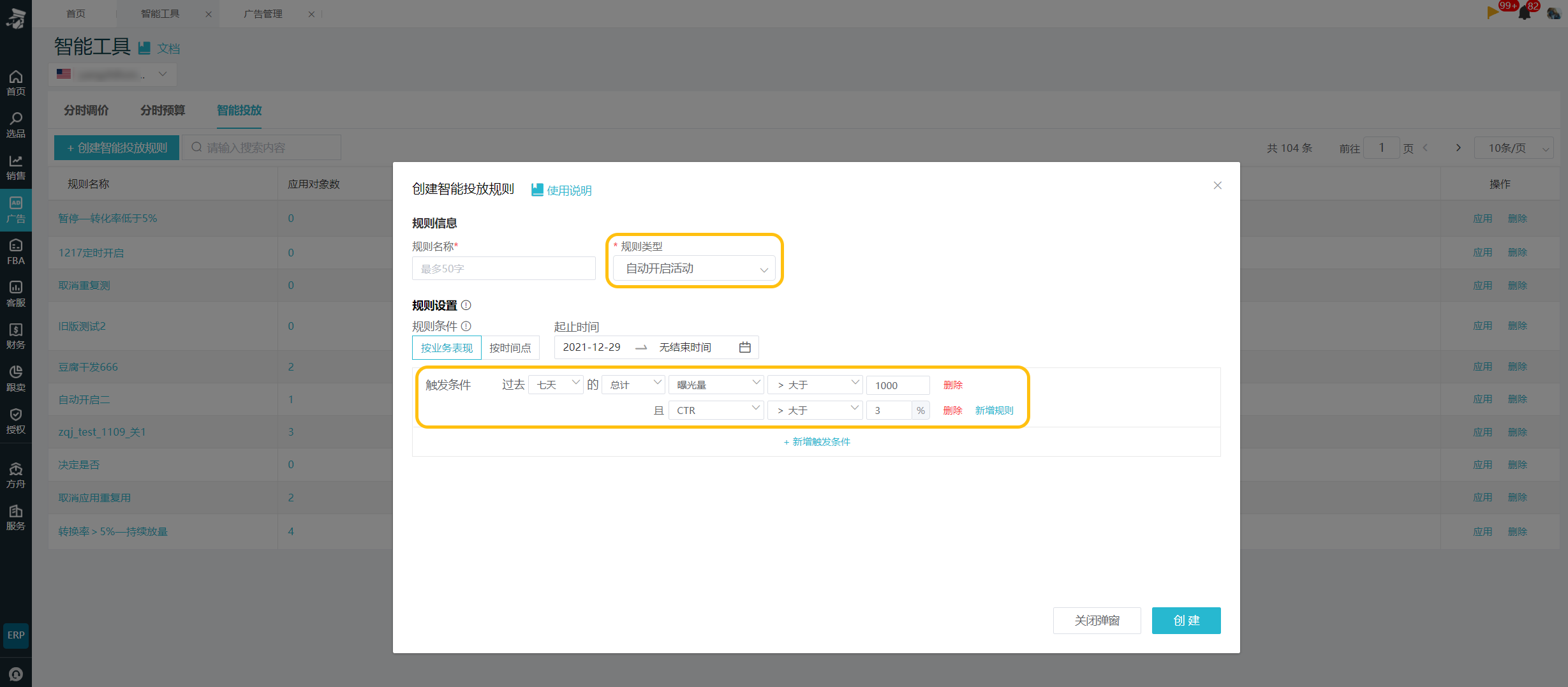Switch to the 分时预算 tab
This screenshot has height=687, width=1568.
163,110
